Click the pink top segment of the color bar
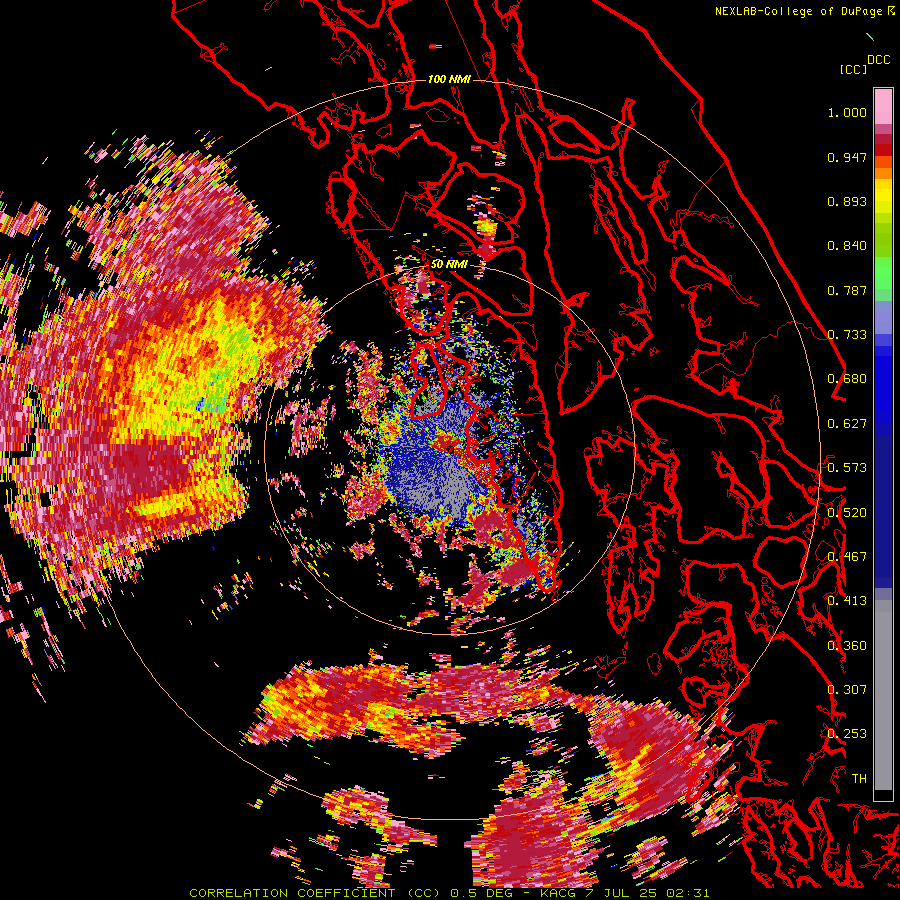 point(883,107)
